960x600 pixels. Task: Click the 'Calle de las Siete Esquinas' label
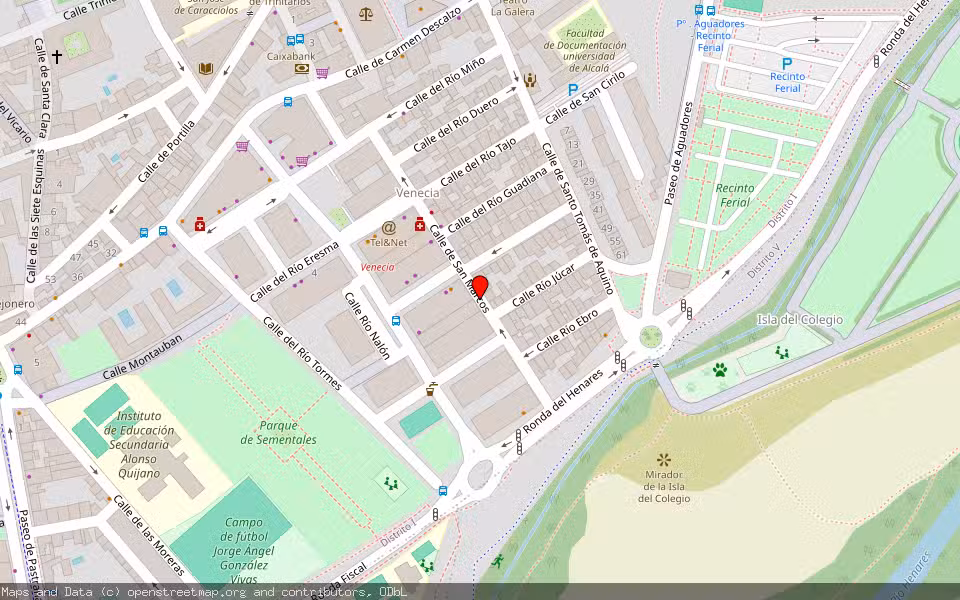[x=34, y=216]
